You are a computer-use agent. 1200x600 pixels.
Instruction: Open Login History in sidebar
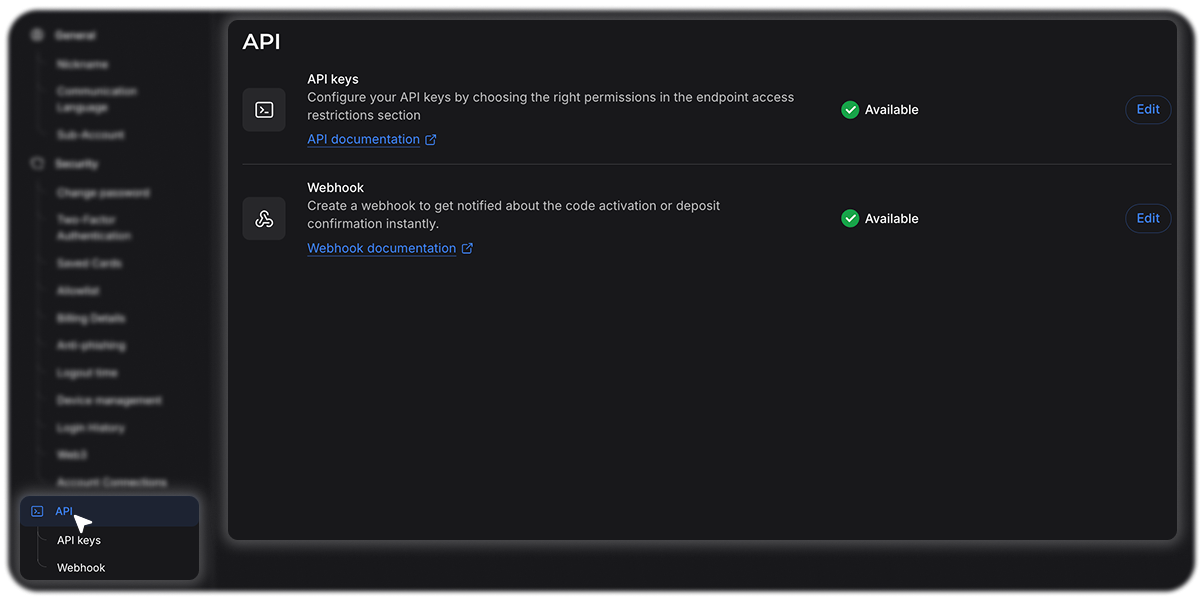pyautogui.click(x=91, y=428)
